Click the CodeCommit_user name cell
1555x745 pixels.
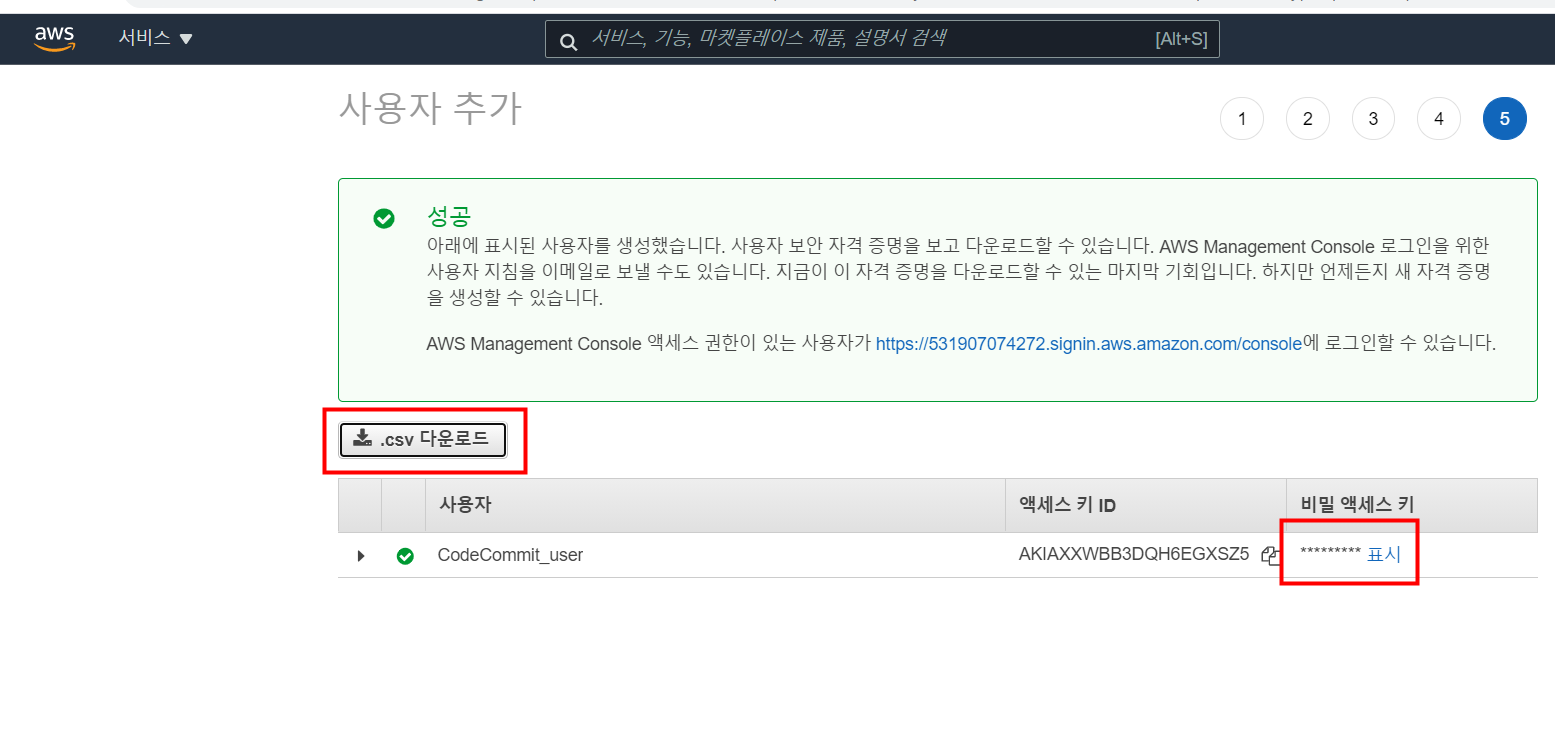[510, 555]
